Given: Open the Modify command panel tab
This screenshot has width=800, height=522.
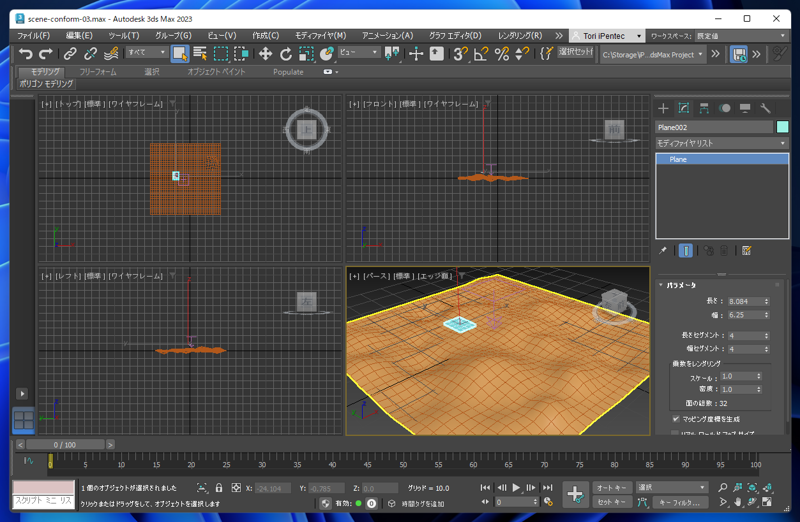Looking at the screenshot, I should (684, 108).
